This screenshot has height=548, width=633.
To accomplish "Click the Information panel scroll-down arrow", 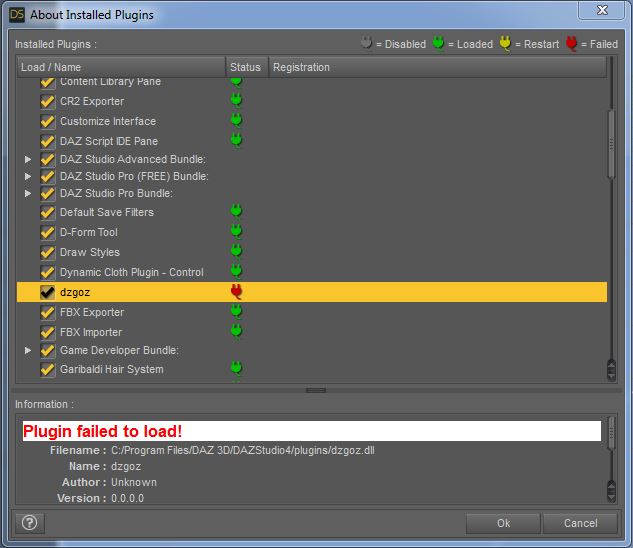I will point(611,496).
